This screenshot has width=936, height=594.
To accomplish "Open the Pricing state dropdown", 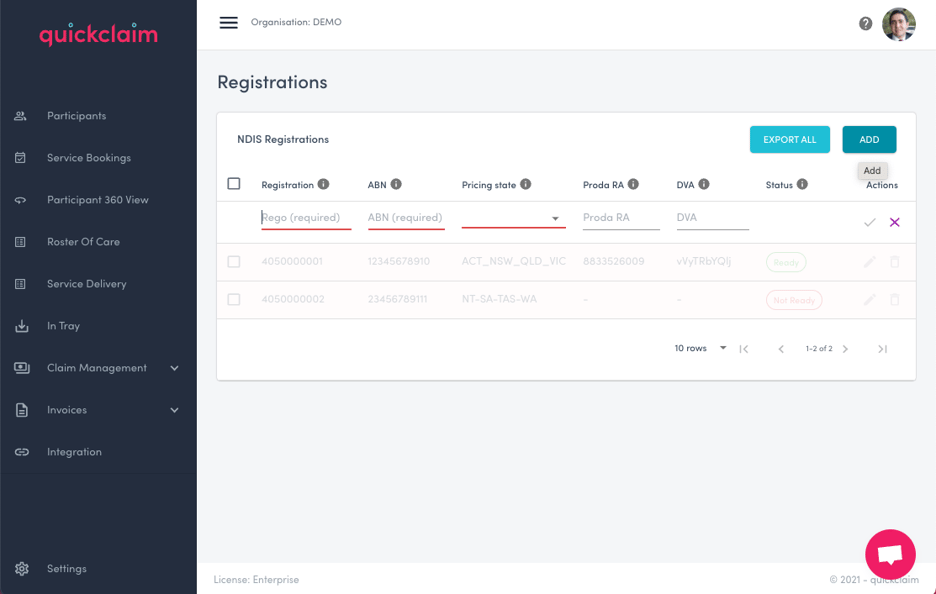I will [x=513, y=218].
